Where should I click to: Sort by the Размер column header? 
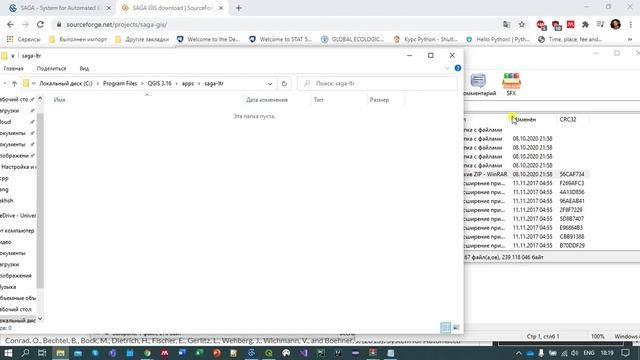[x=379, y=100]
